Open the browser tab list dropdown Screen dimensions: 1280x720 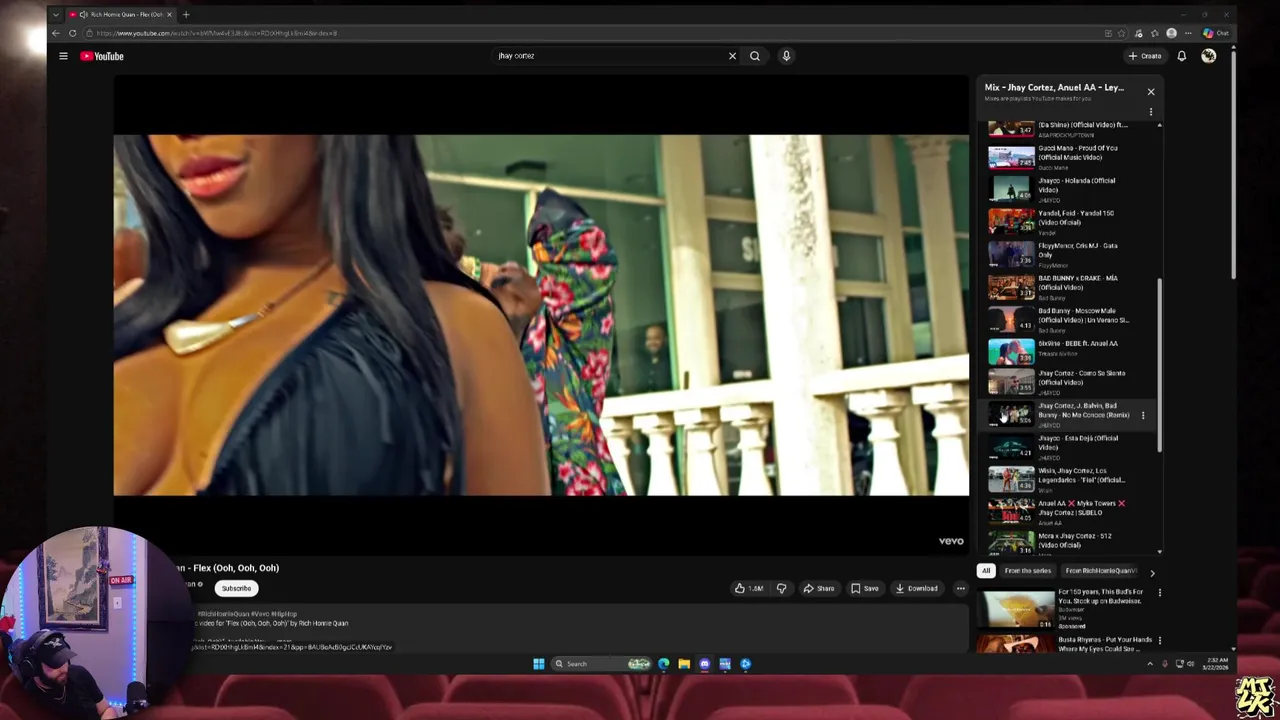click(x=55, y=14)
